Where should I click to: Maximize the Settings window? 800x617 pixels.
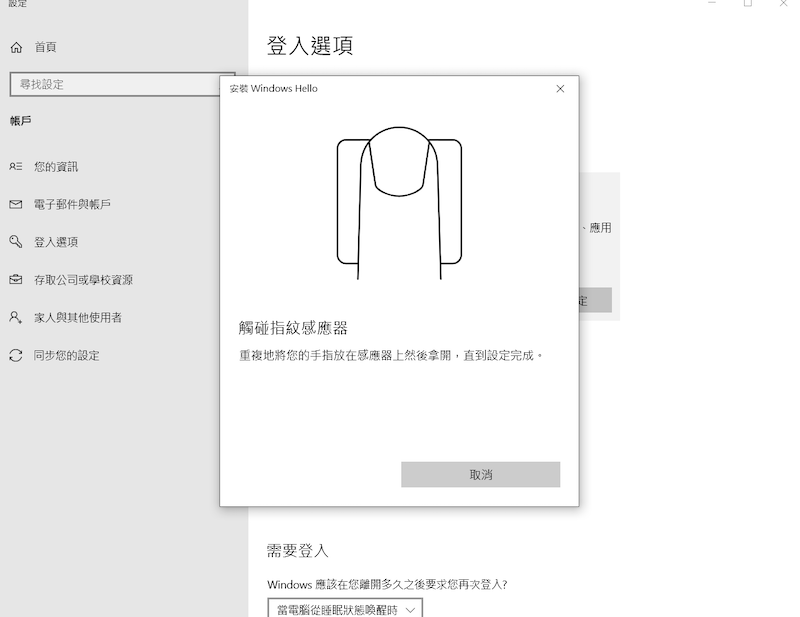click(x=747, y=3)
